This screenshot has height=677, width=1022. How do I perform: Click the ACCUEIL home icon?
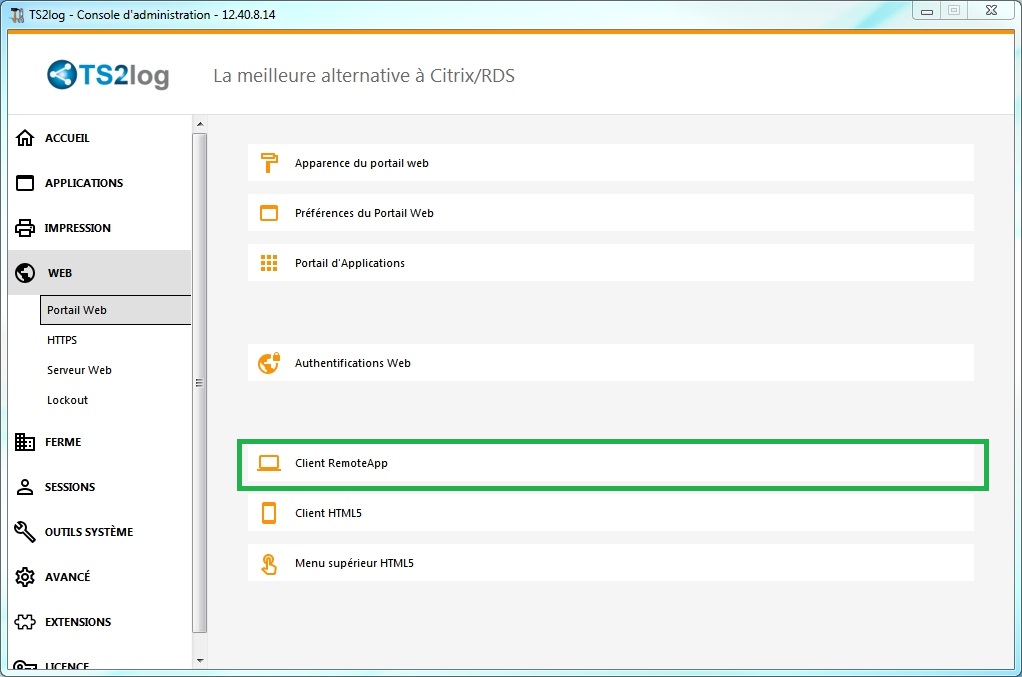pos(25,138)
